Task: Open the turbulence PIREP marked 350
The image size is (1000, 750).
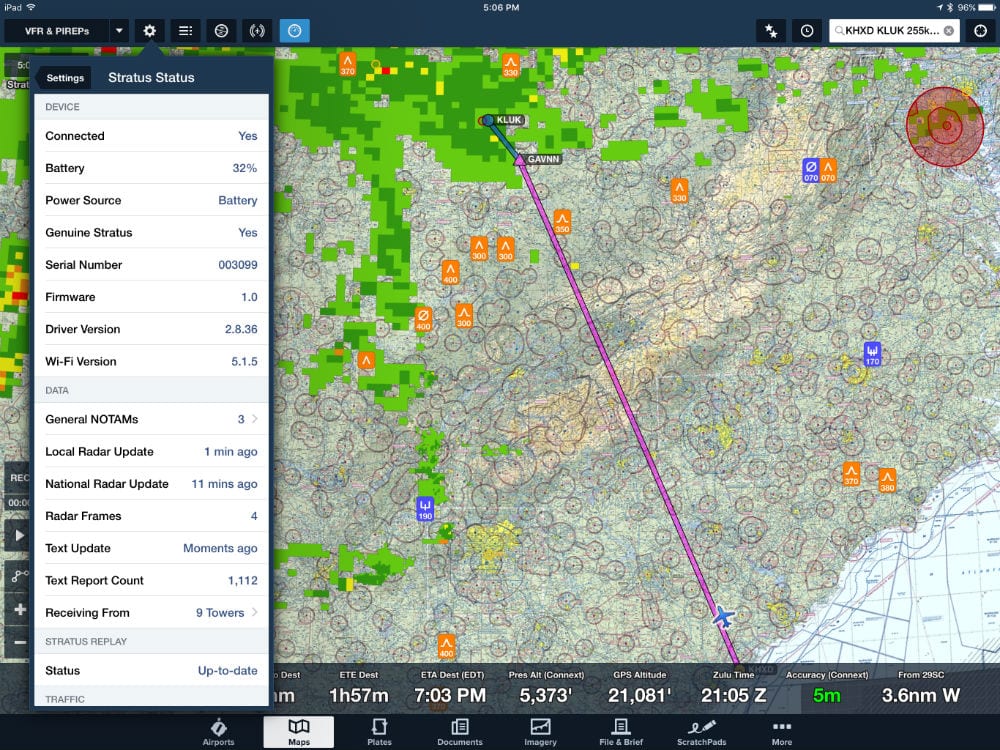Action: (562, 222)
